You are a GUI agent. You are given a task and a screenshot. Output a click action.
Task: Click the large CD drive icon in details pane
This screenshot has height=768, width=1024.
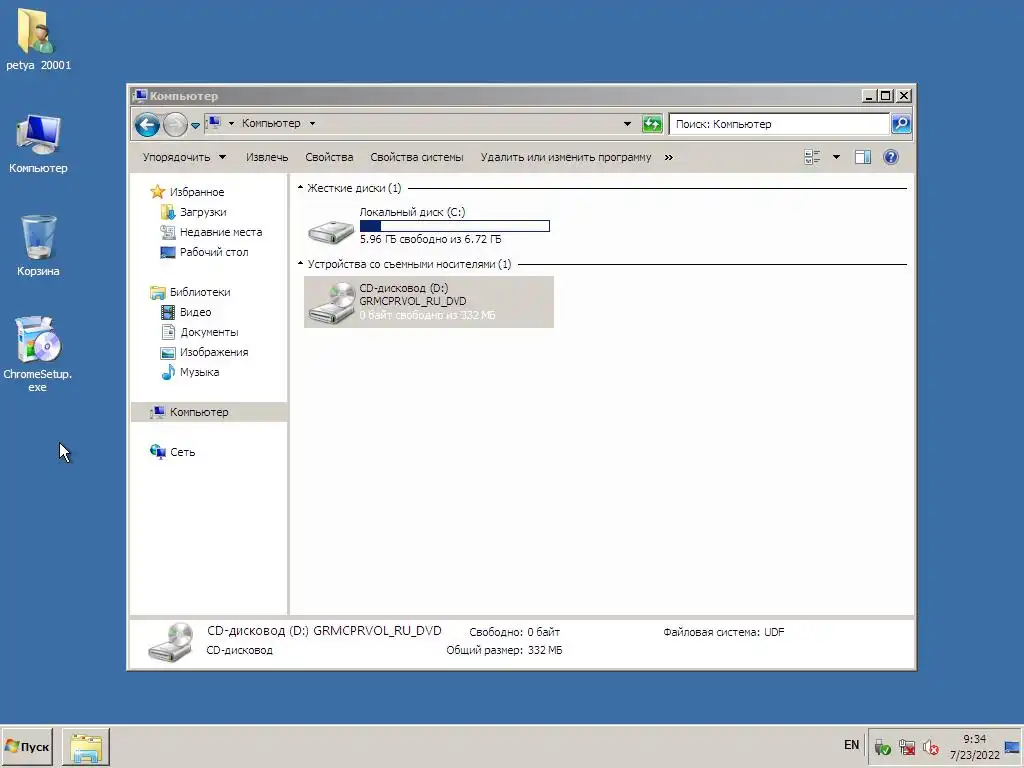point(171,642)
